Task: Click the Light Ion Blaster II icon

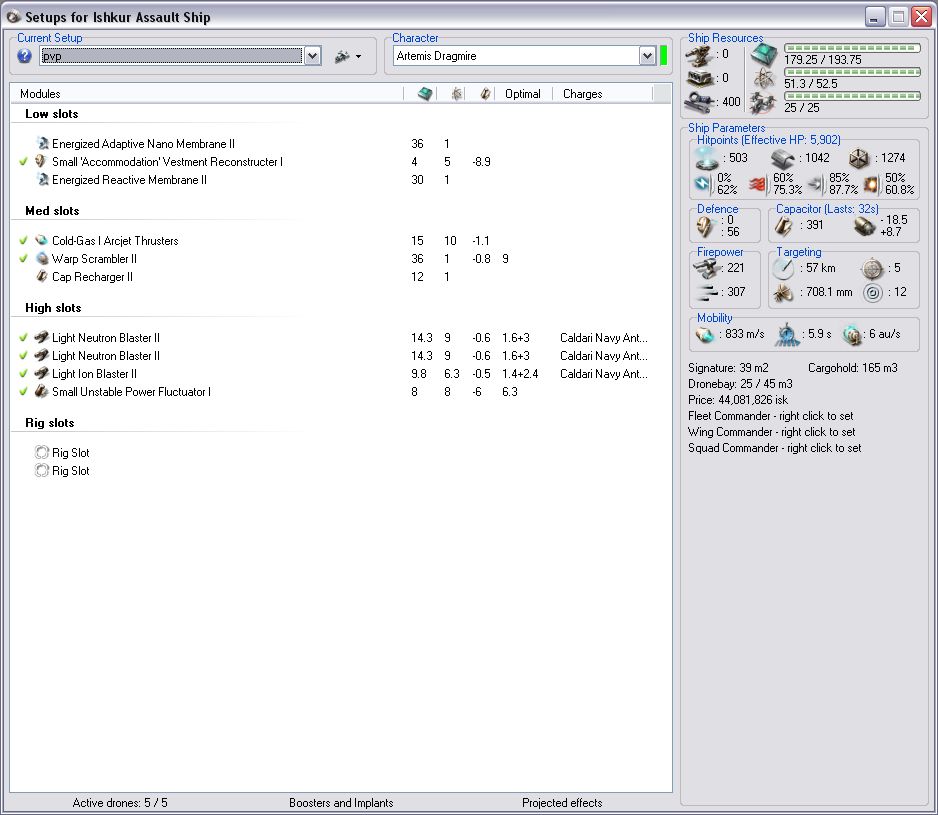Action: point(41,373)
